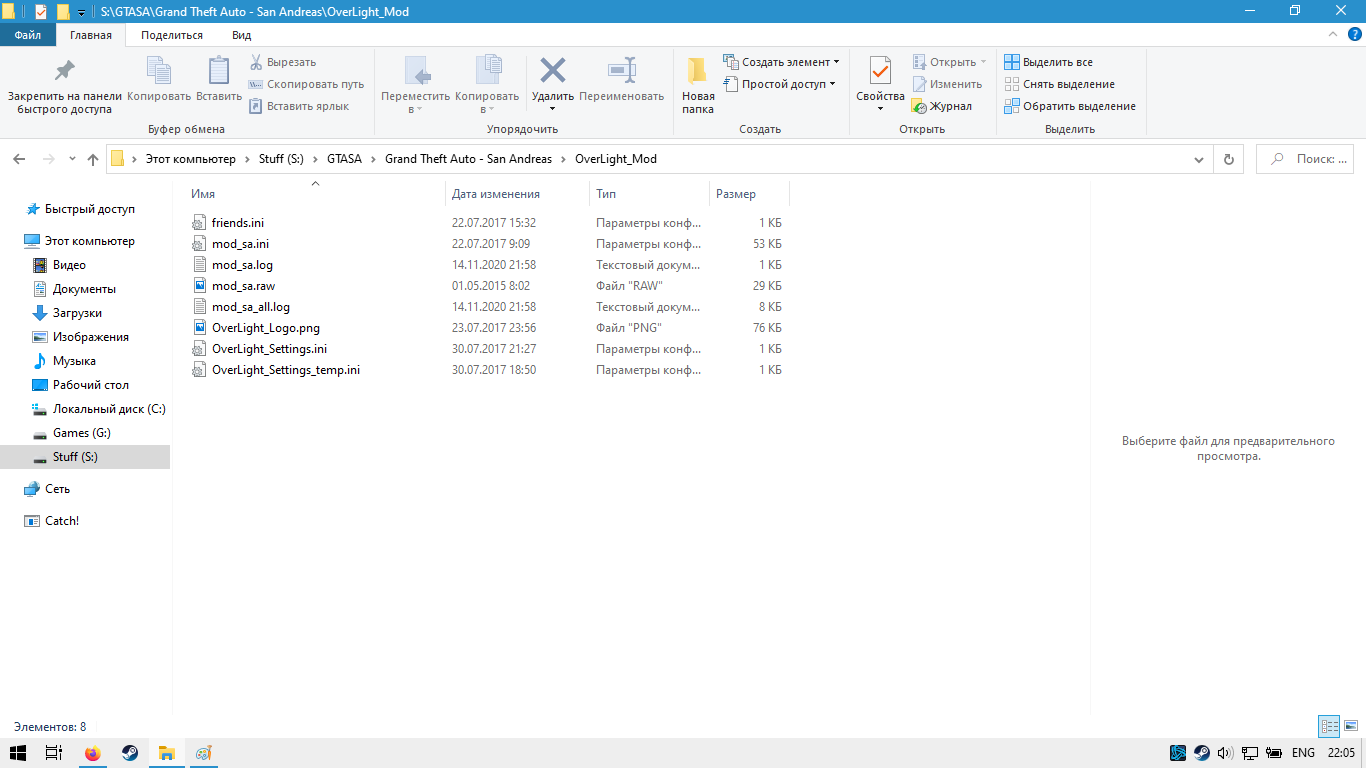This screenshot has height=768, width=1366.
Task: Switch to details view layout icon
Action: (x=1328, y=727)
